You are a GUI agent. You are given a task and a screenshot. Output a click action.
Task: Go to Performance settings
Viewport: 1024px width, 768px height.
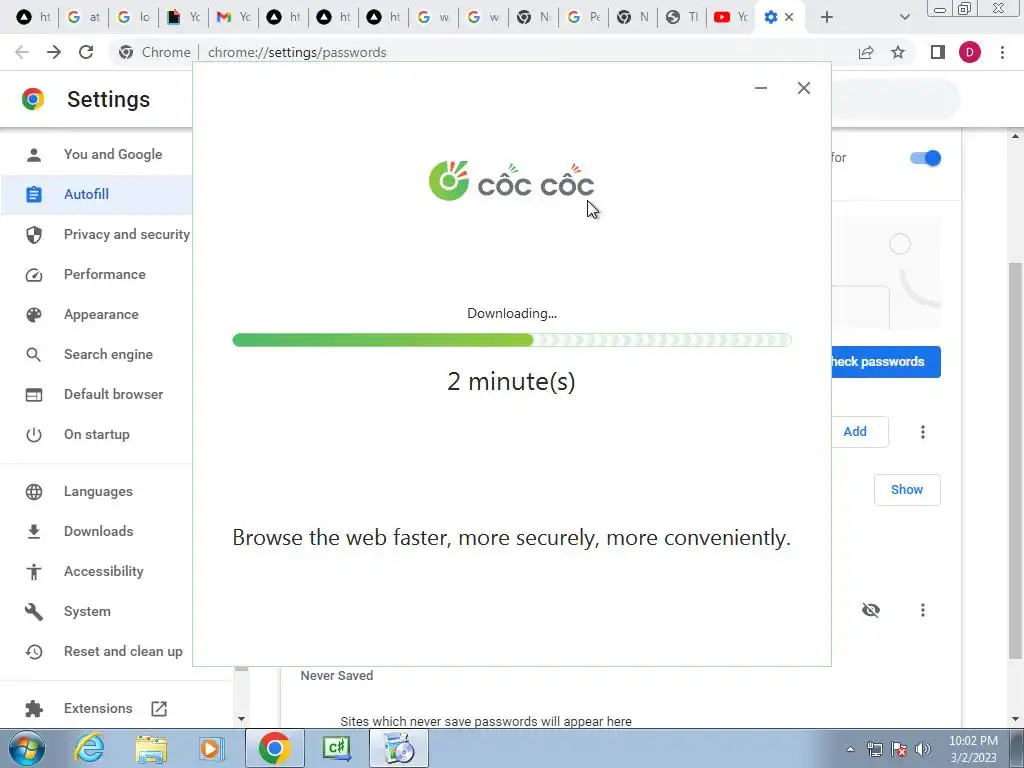point(104,274)
